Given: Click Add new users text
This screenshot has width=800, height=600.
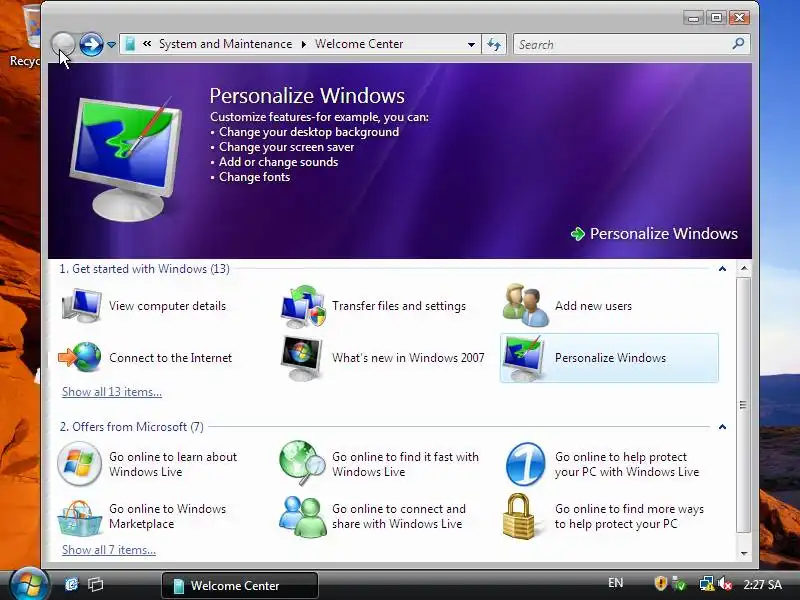Looking at the screenshot, I should click(x=593, y=306).
